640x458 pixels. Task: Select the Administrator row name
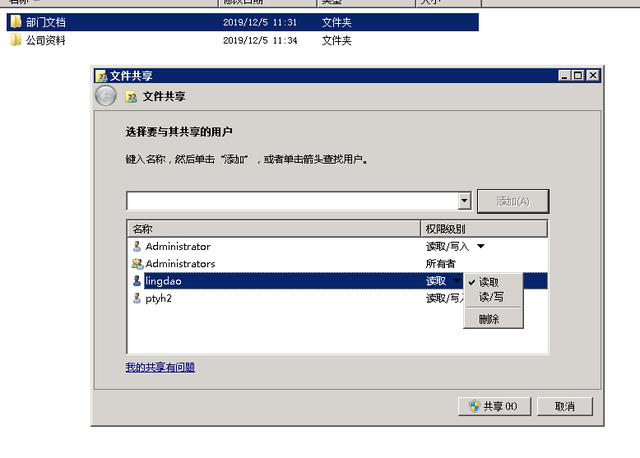click(x=178, y=247)
